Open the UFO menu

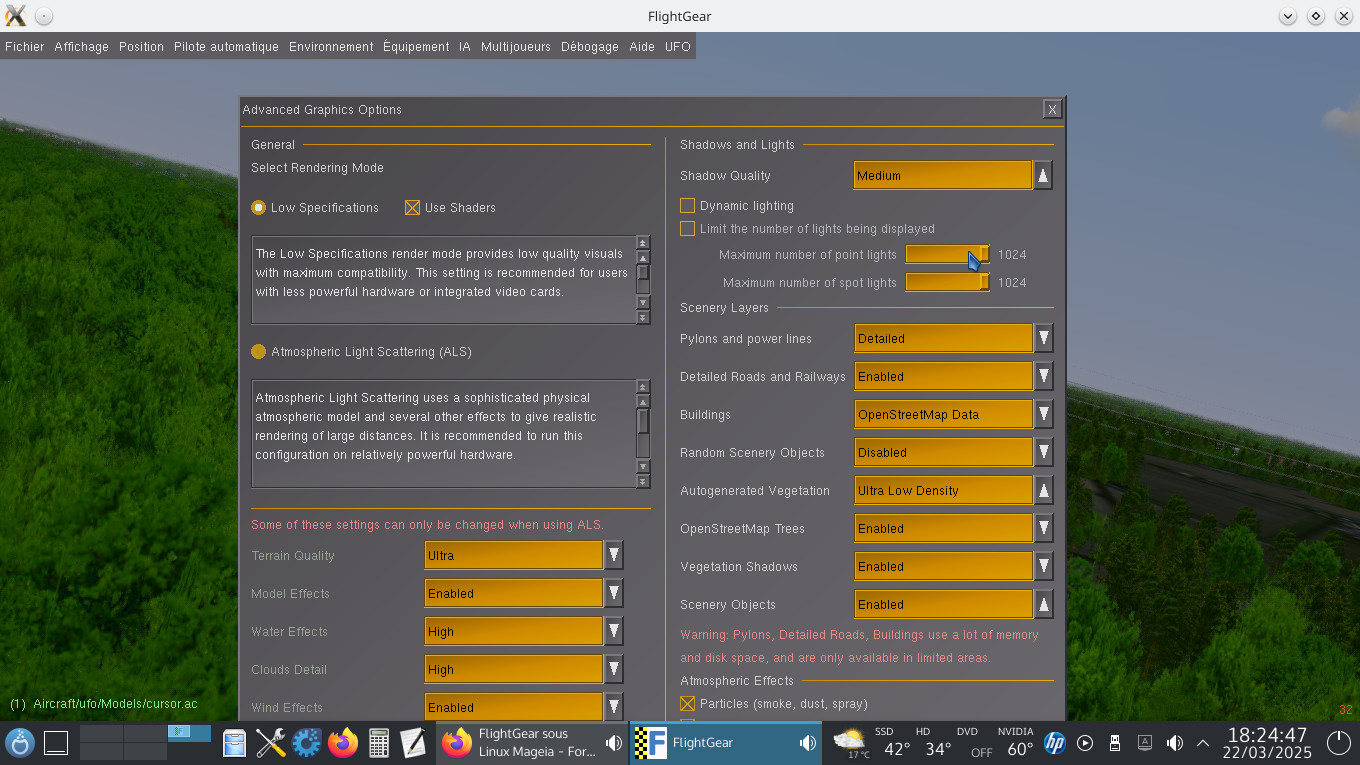[678, 47]
